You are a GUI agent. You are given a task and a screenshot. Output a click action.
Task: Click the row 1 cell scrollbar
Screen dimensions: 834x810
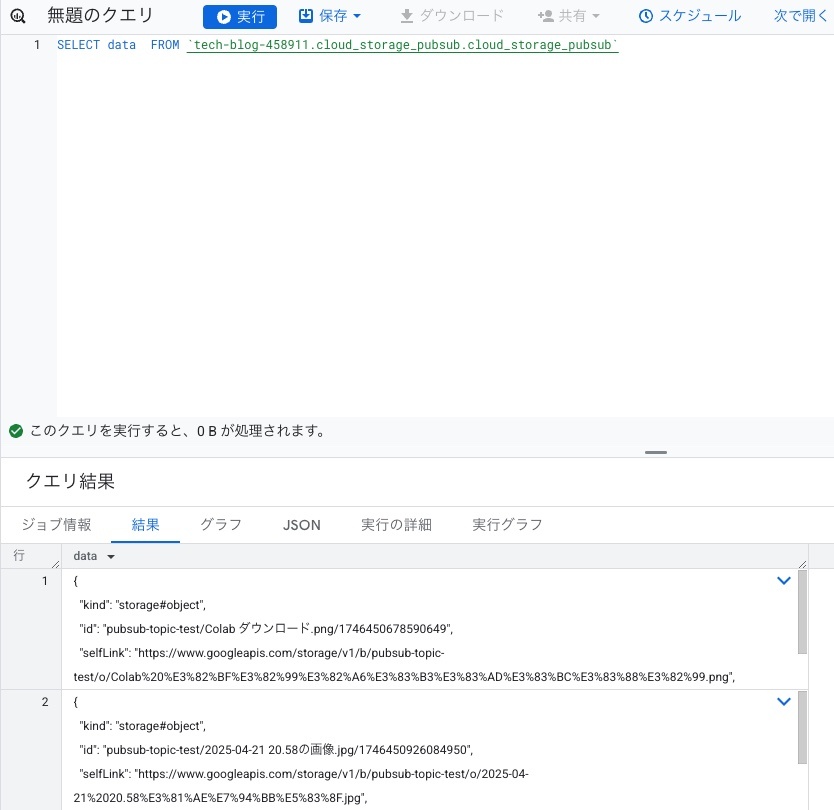coord(802,612)
